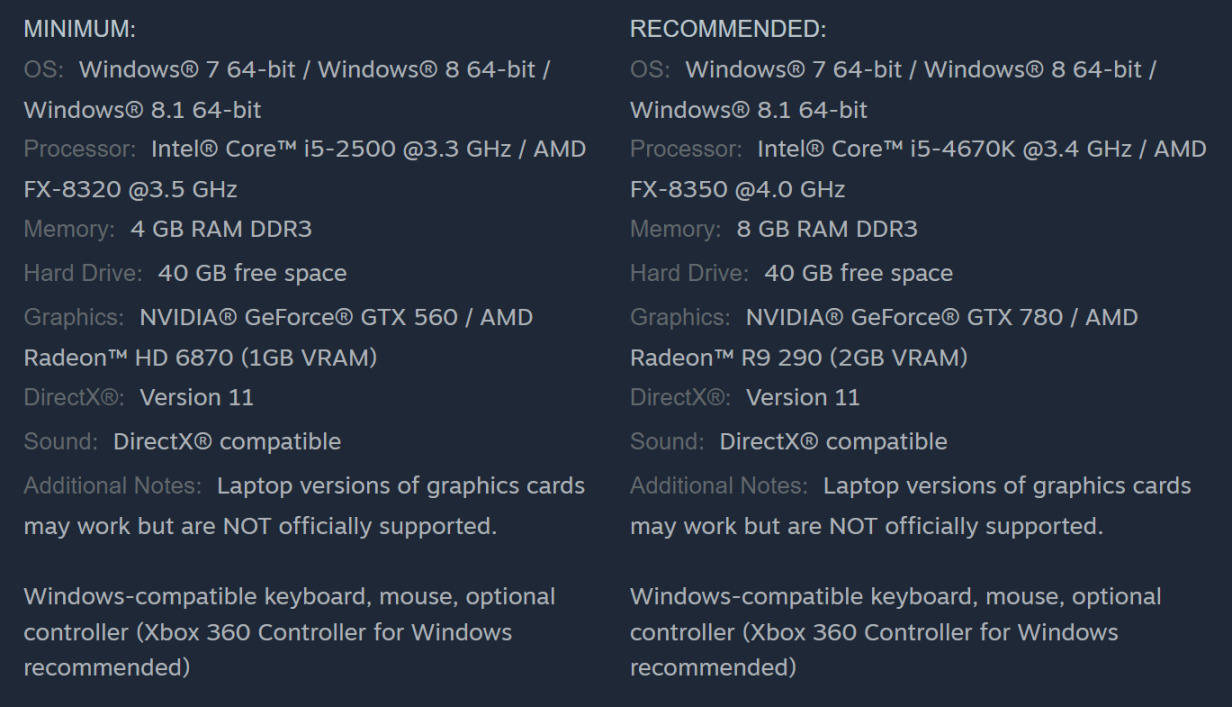This screenshot has height=707, width=1232.
Task: Click the recommended Processor label
Action: coord(687,150)
